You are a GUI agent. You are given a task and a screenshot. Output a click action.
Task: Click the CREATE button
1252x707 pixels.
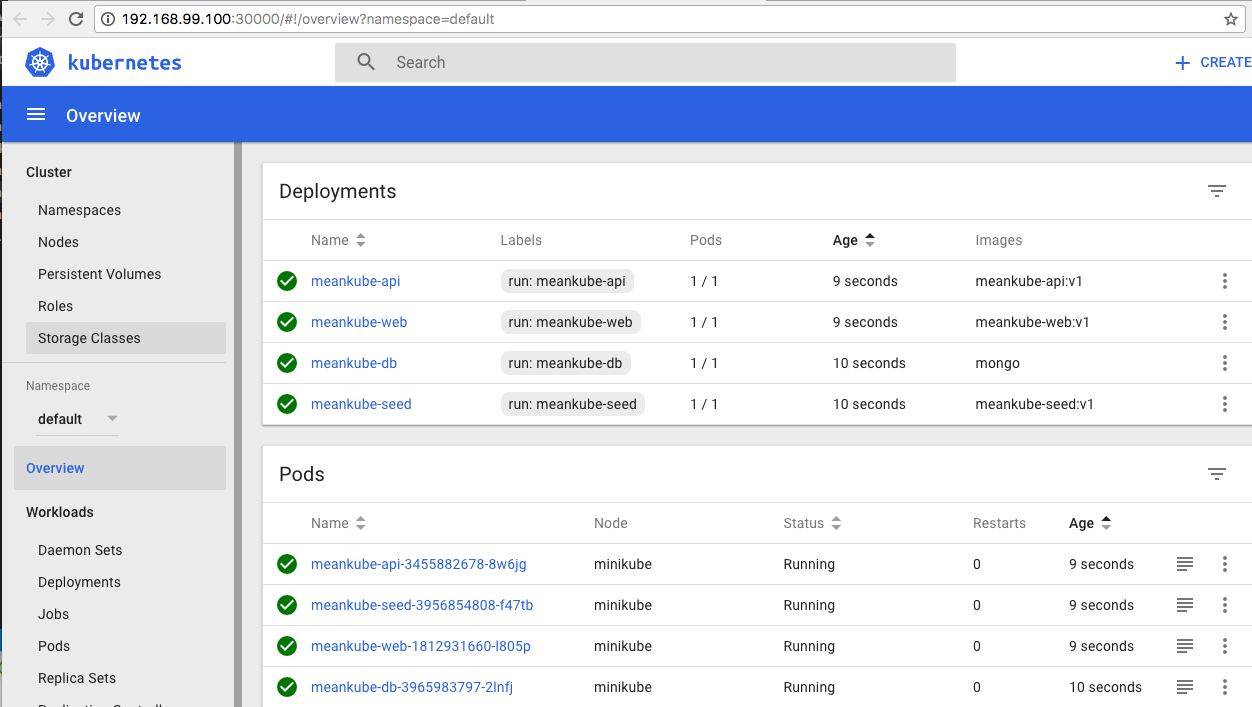(1212, 62)
